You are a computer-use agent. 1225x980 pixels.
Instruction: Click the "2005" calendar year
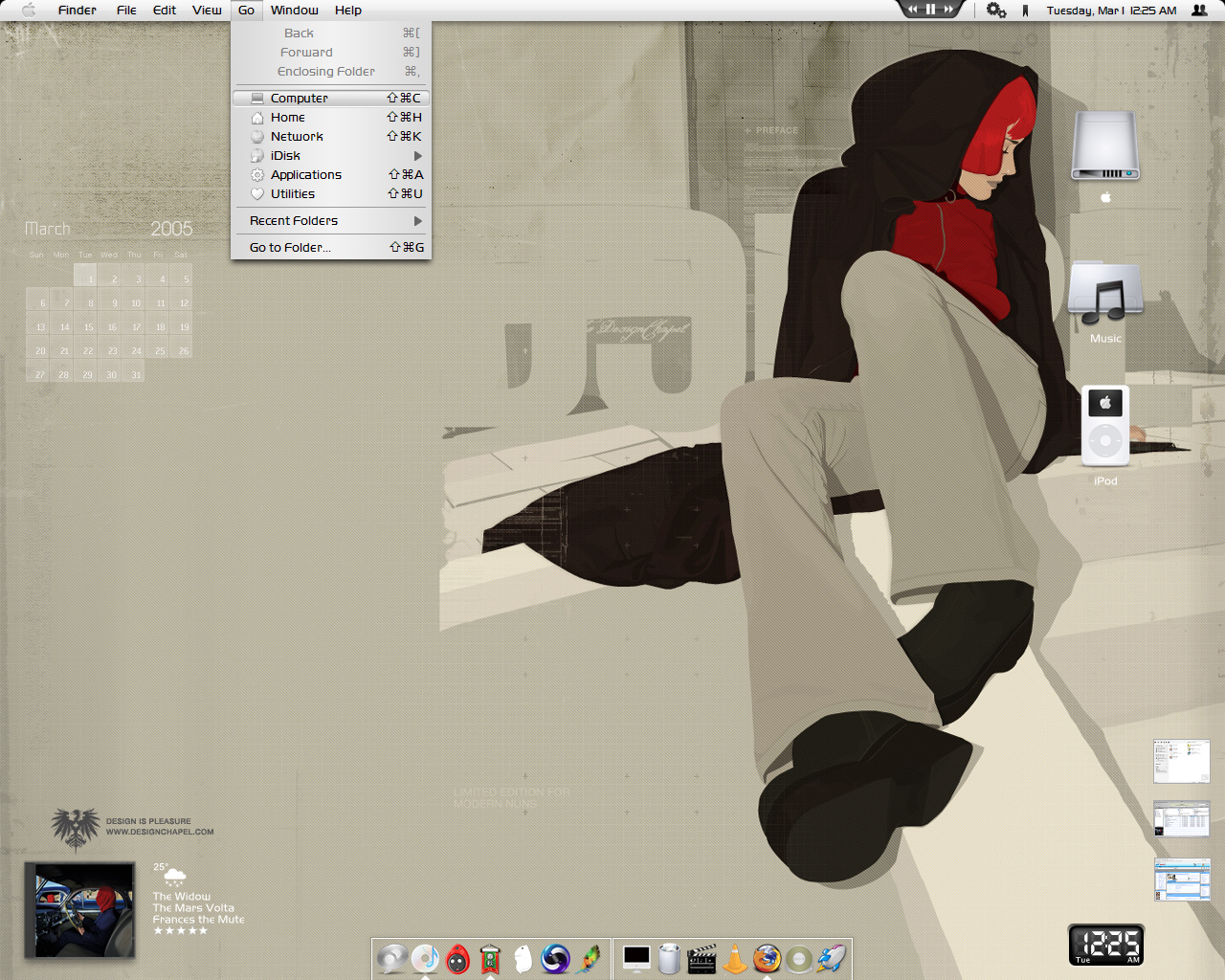[x=171, y=229]
